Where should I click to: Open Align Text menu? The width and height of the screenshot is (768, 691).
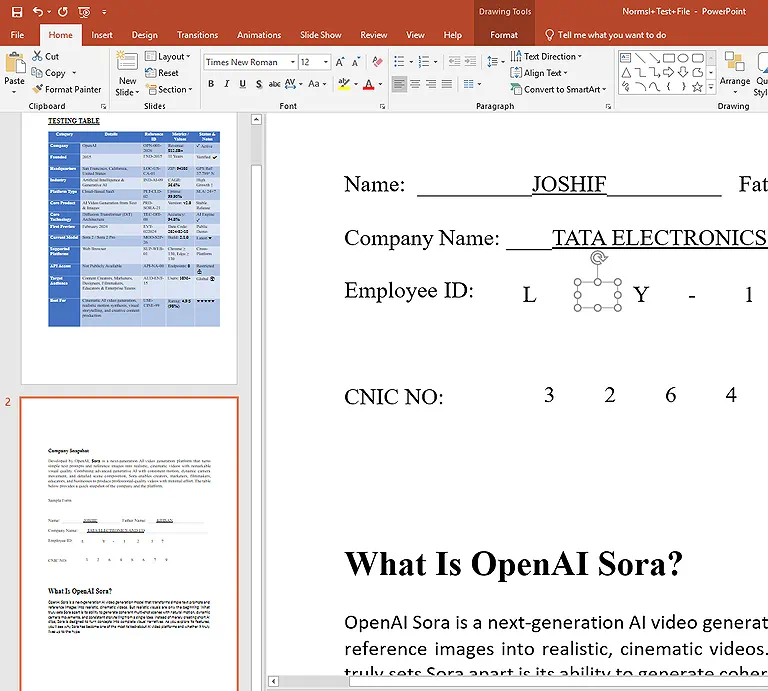click(x=539, y=73)
